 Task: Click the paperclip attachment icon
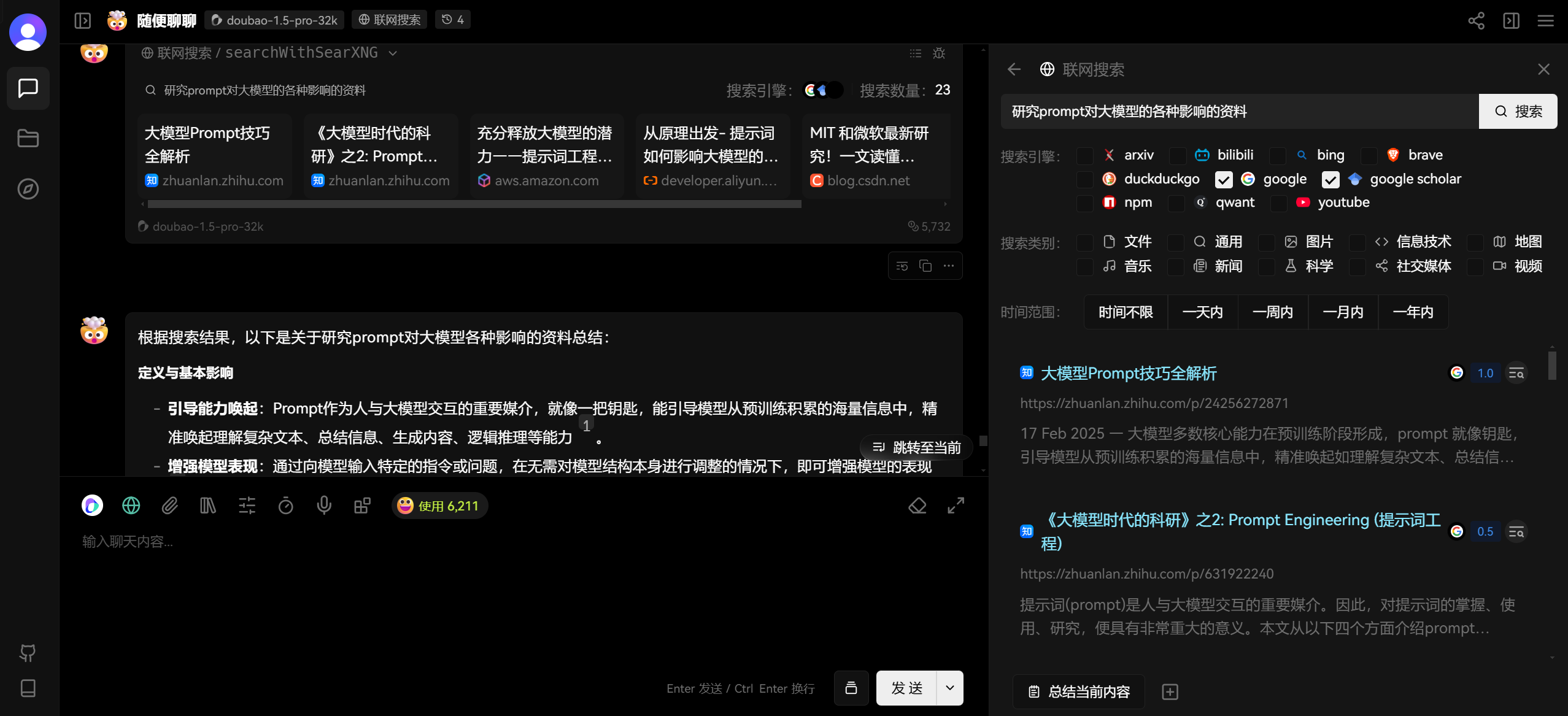click(170, 506)
